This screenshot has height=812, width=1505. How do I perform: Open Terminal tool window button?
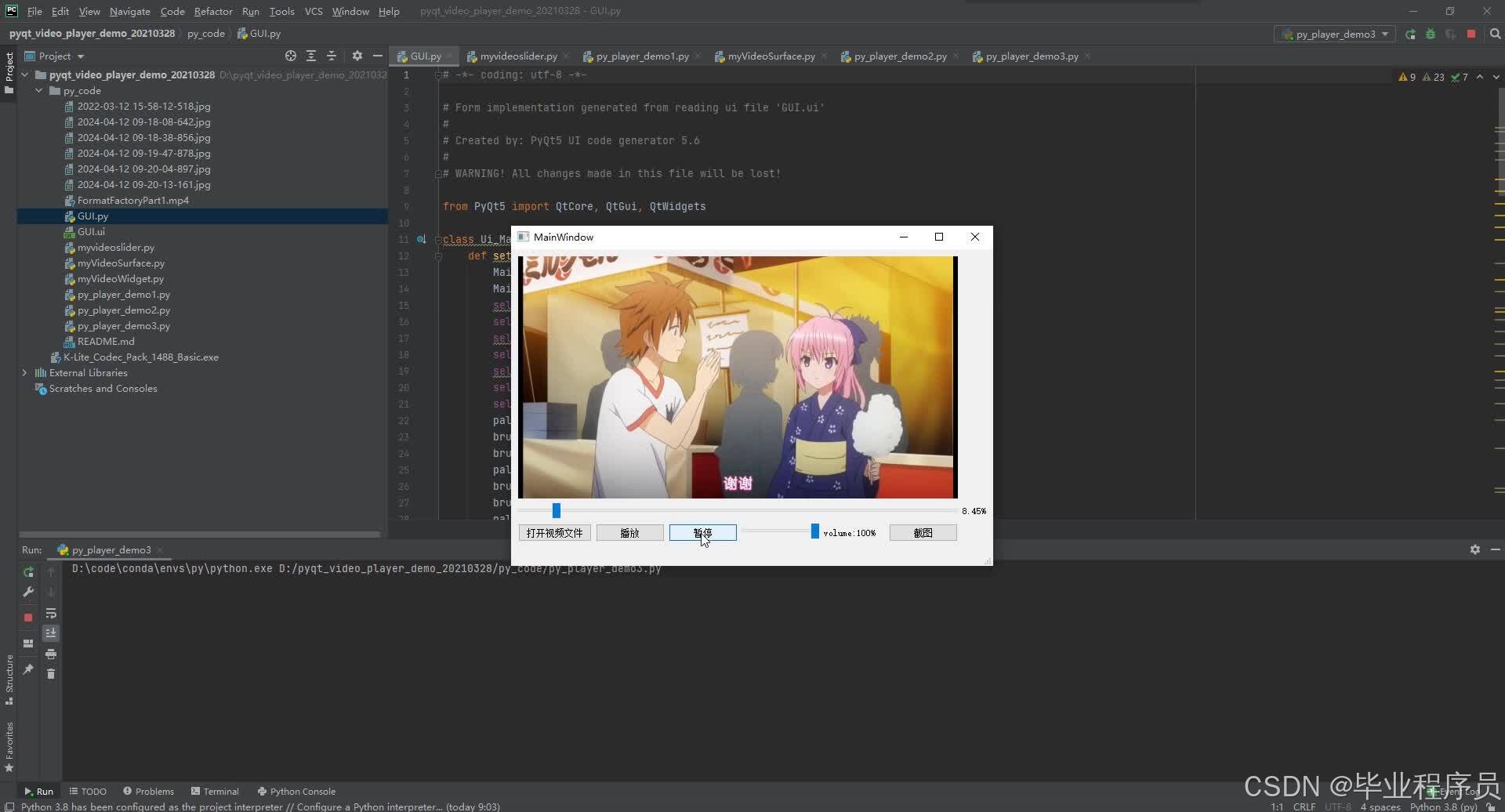(216, 791)
